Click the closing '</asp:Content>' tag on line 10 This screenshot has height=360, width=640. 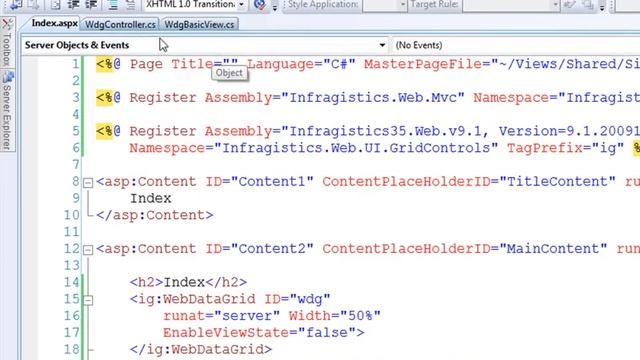click(x=155, y=215)
